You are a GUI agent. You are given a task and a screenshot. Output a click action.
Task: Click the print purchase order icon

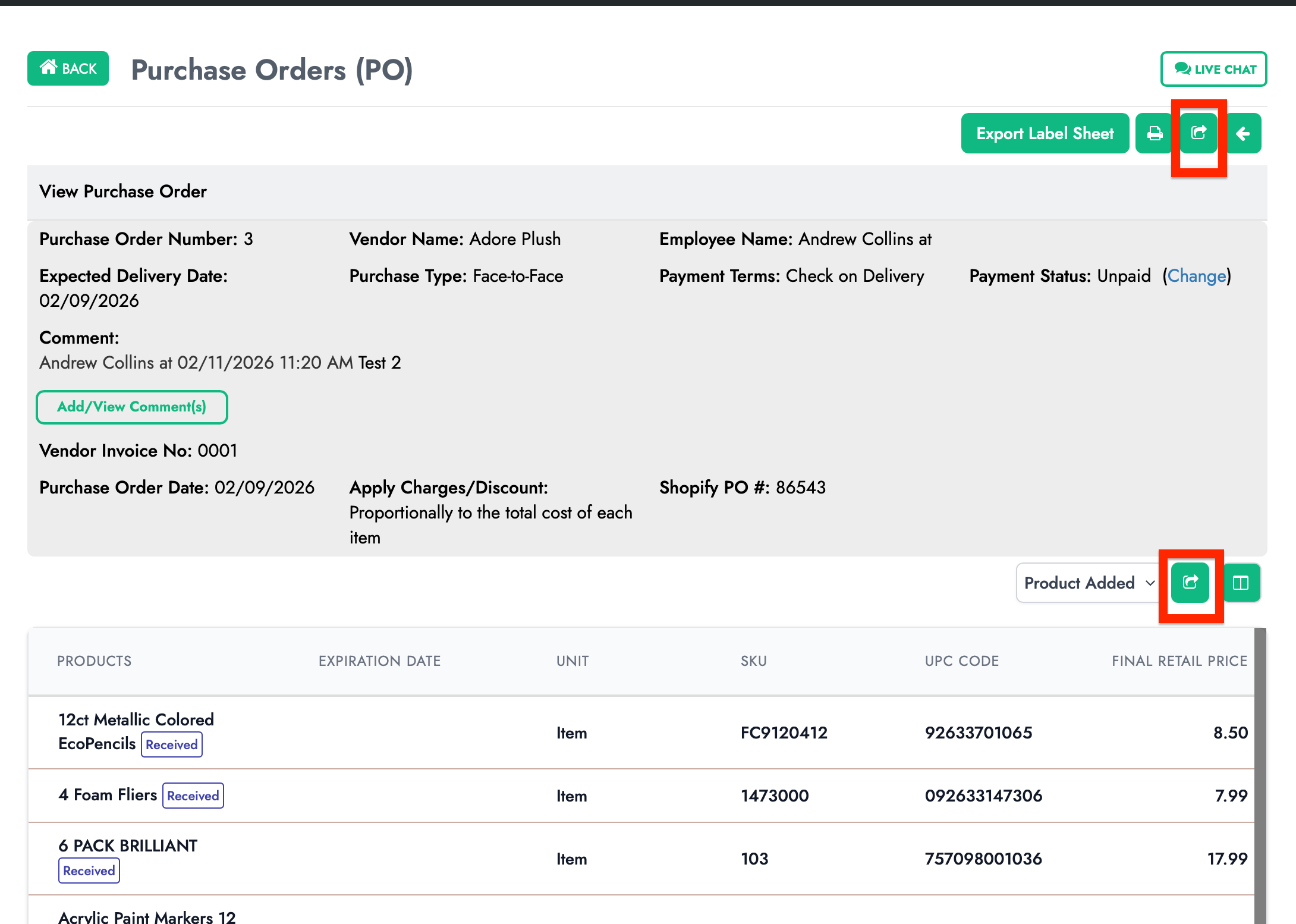tap(1154, 133)
